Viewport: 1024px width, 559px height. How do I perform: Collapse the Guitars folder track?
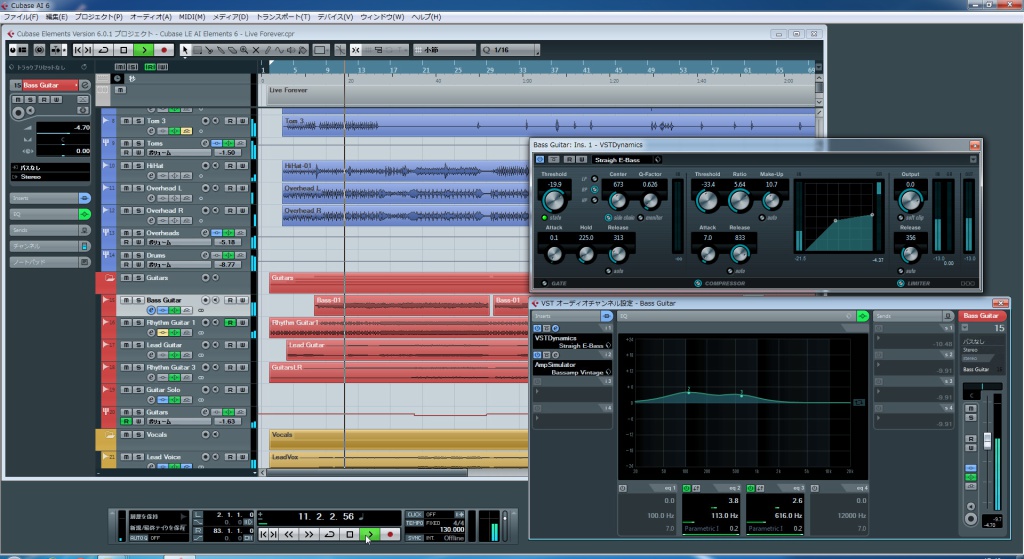tap(110, 278)
